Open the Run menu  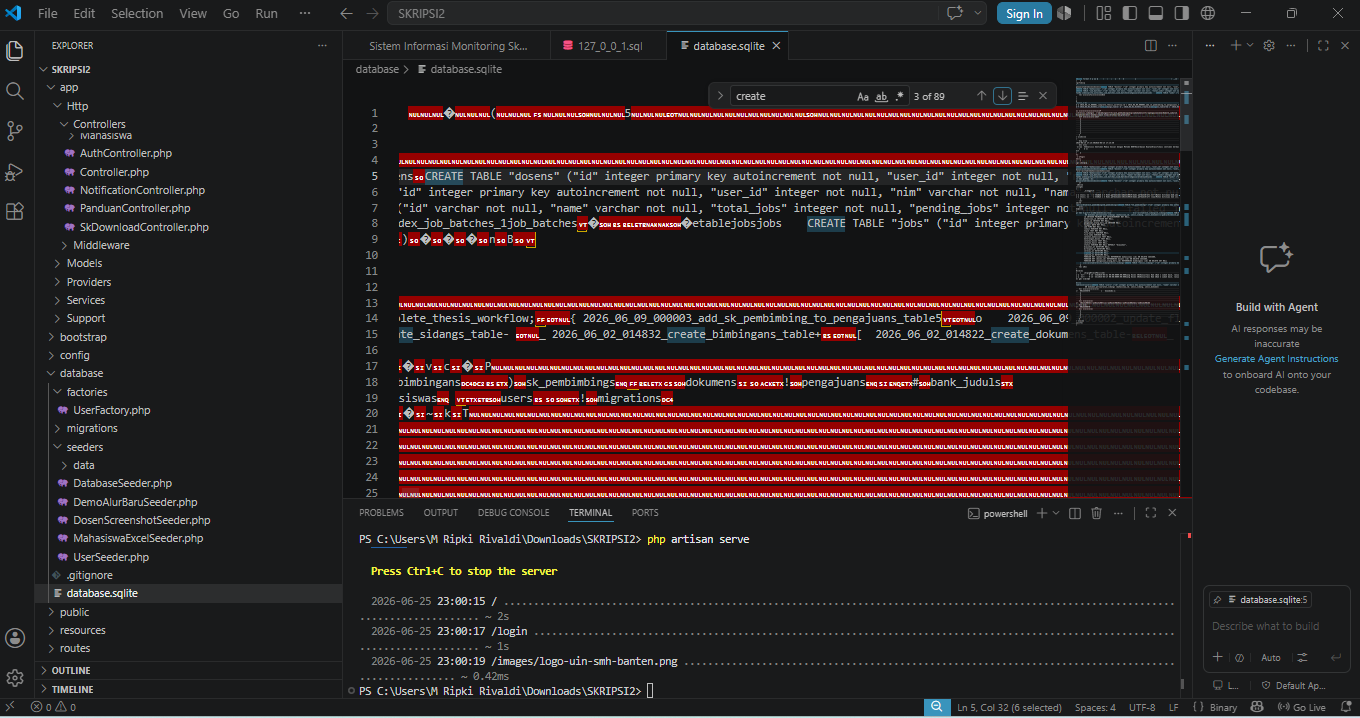coord(266,14)
